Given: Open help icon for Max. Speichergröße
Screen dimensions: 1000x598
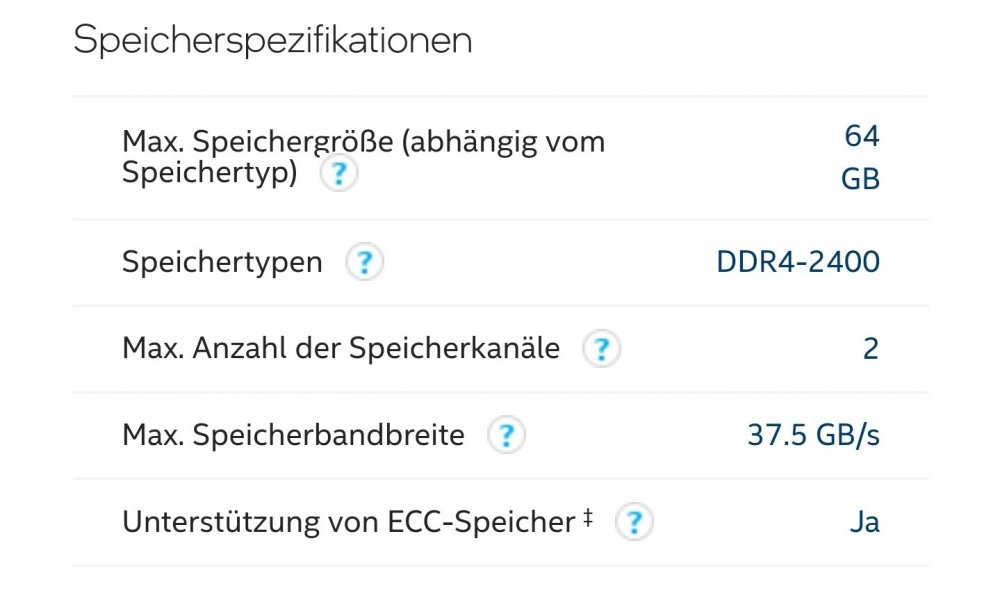Looking at the screenshot, I should coord(339,173).
